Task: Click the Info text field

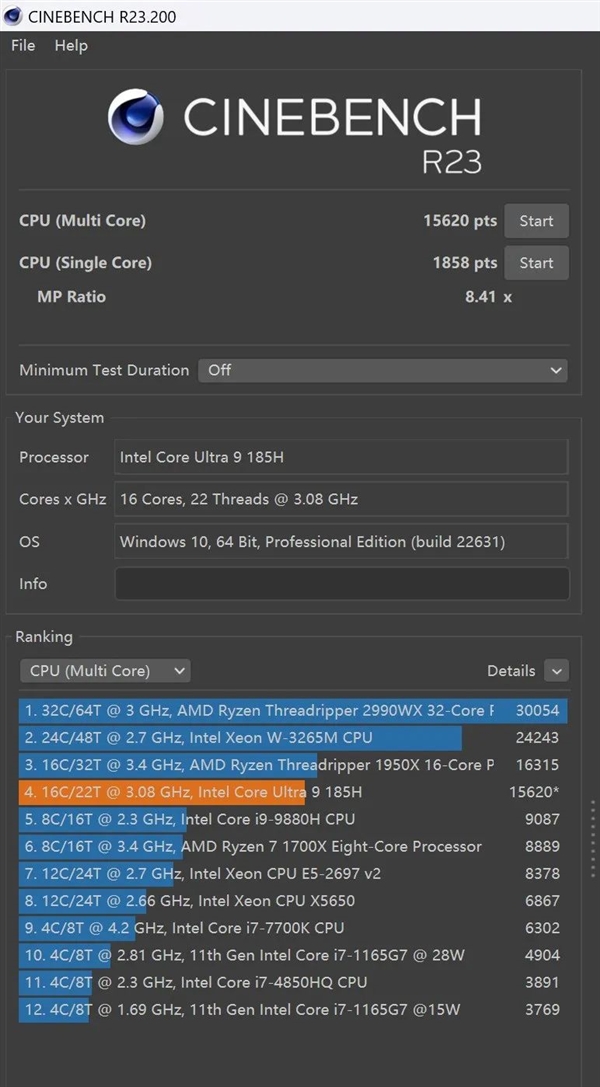Action: point(342,584)
